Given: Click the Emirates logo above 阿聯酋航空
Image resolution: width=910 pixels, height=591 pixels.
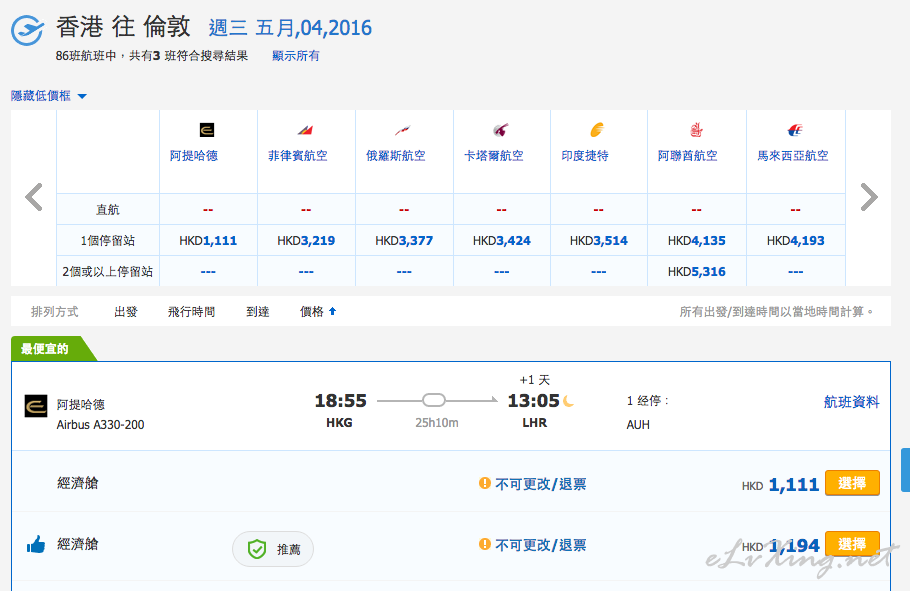Looking at the screenshot, I should [696, 129].
